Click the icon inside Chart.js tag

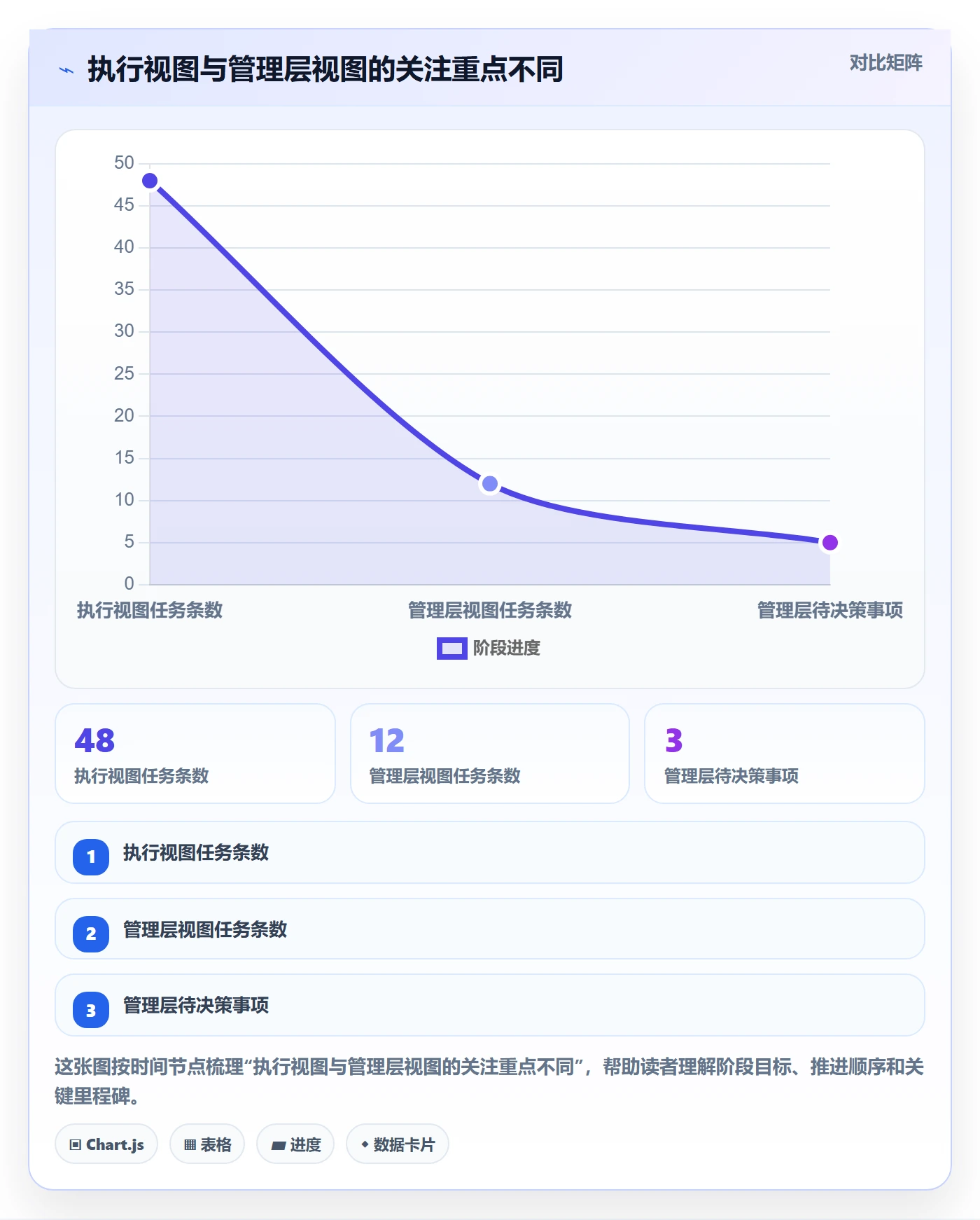tap(76, 1145)
